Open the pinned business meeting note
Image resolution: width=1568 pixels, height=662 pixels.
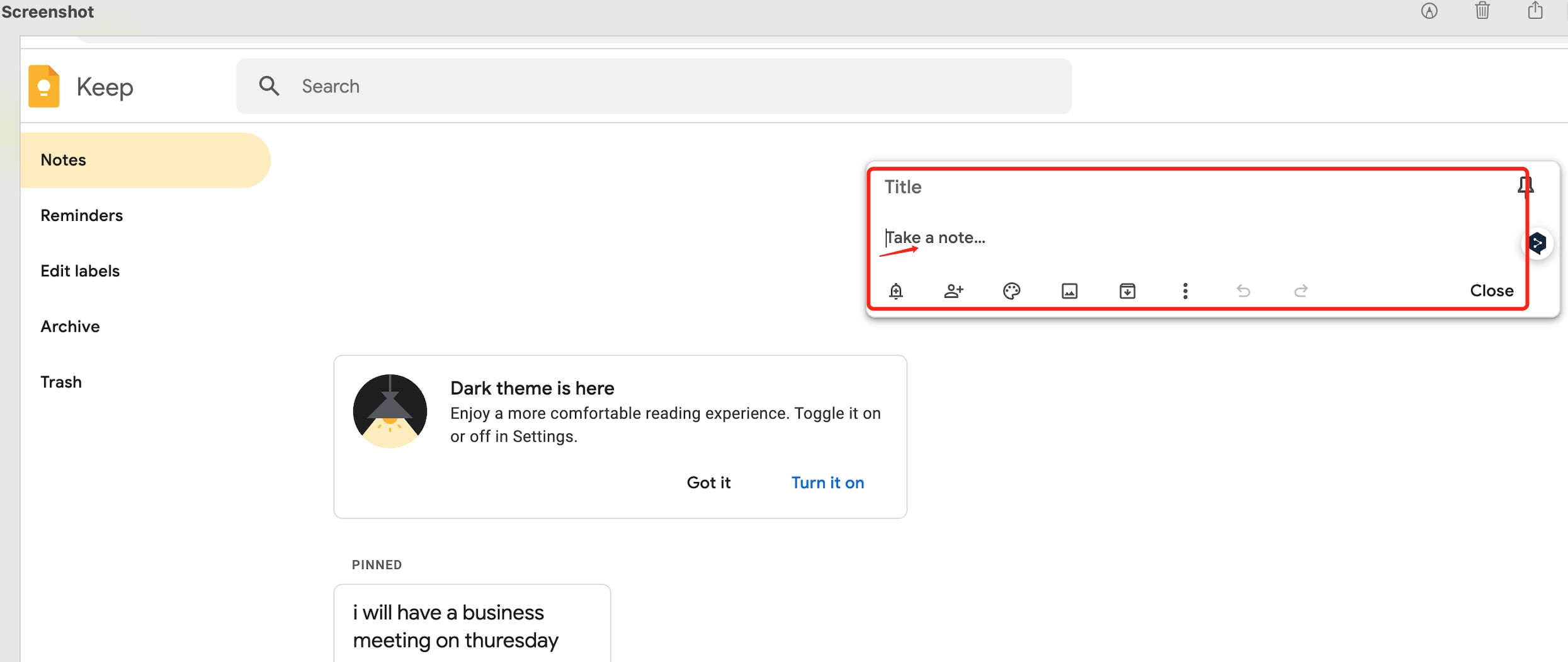pos(472,624)
